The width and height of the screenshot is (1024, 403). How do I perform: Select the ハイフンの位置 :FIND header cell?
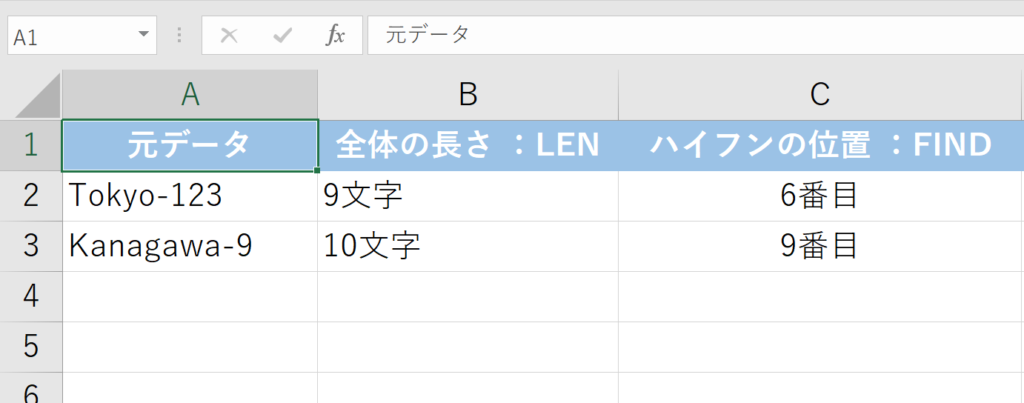[x=820, y=145]
